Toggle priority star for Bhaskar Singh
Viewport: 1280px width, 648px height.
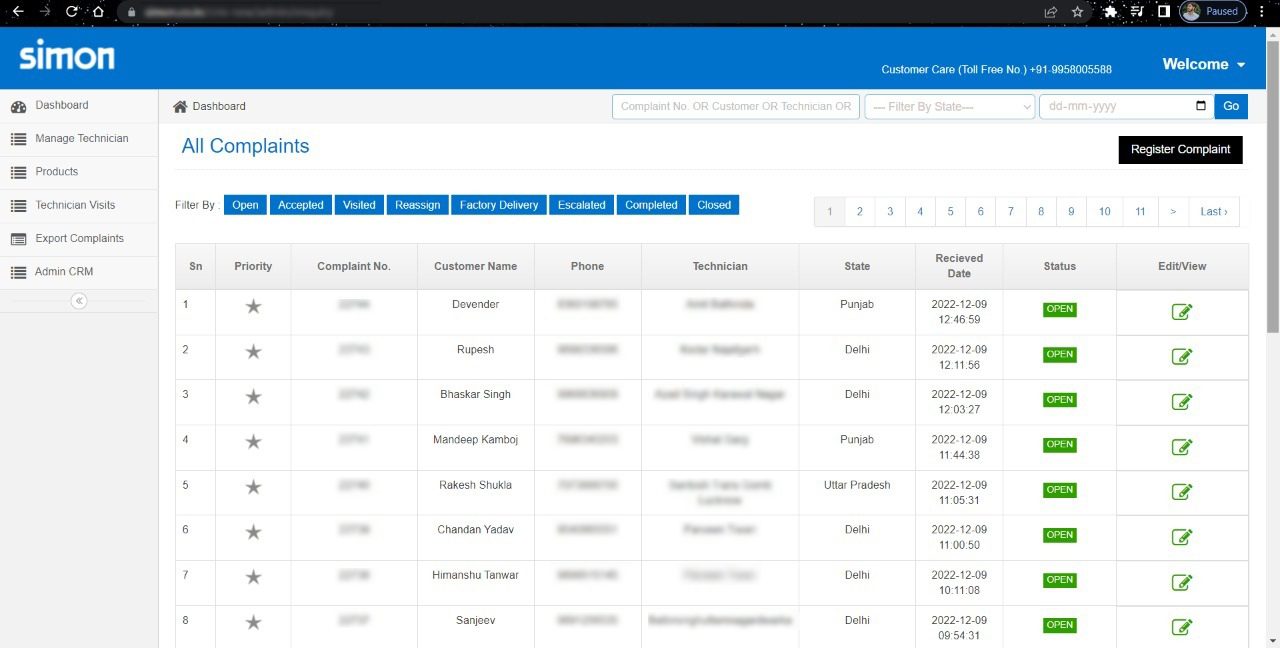253,397
